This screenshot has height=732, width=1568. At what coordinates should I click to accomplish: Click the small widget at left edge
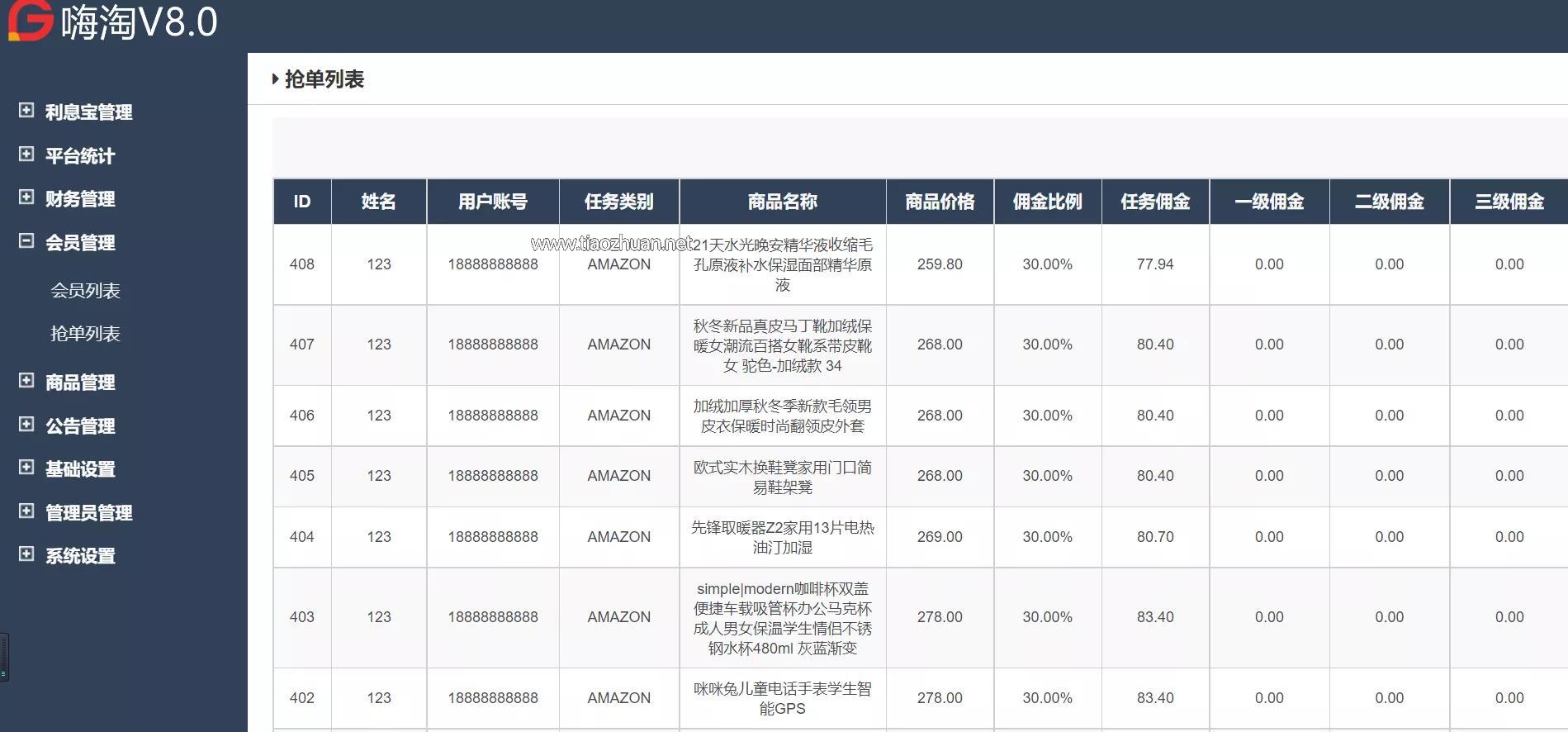click(x=4, y=657)
